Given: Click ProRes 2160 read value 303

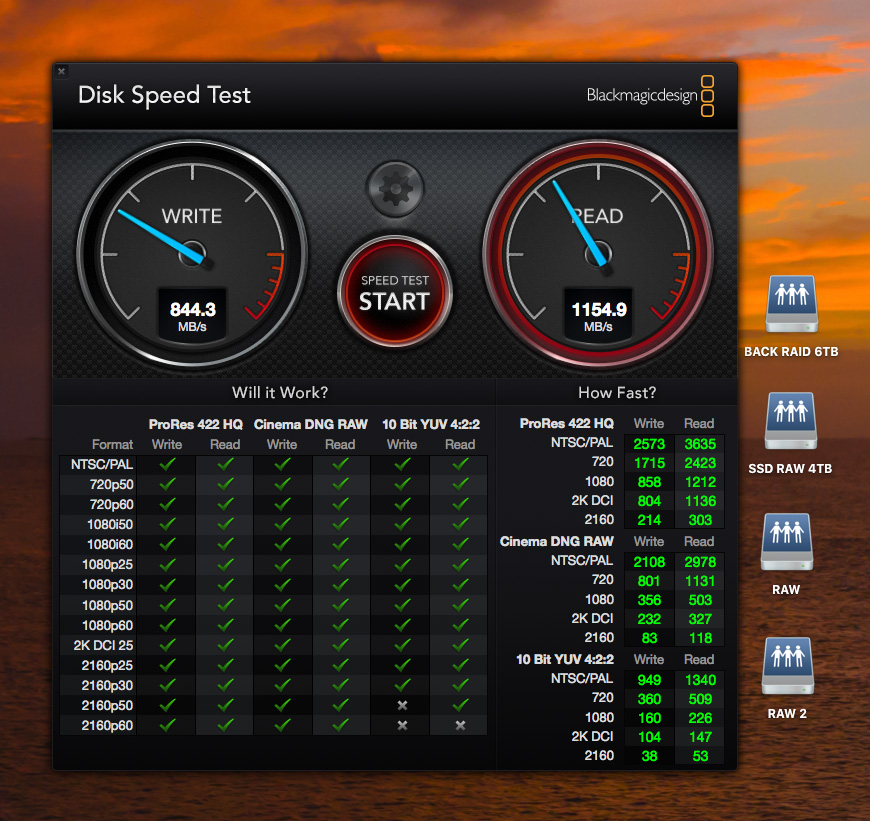Looking at the screenshot, I should (700, 520).
